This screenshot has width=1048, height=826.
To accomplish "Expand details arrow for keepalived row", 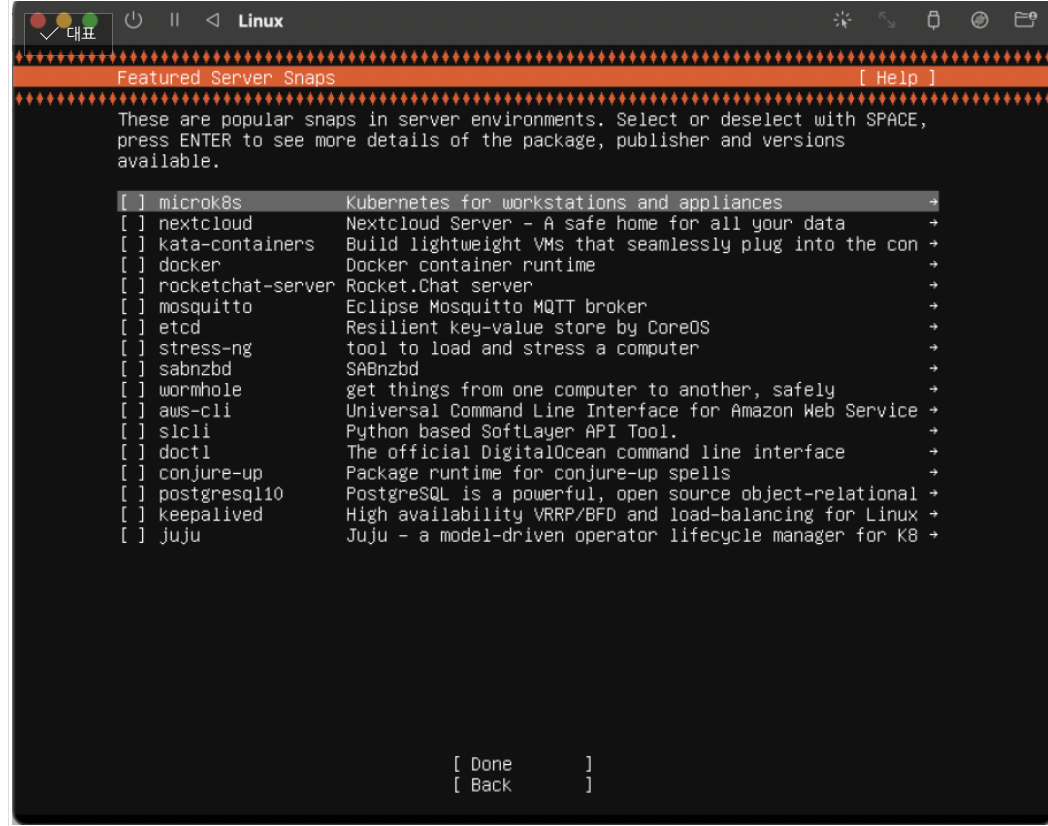I will [933, 514].
